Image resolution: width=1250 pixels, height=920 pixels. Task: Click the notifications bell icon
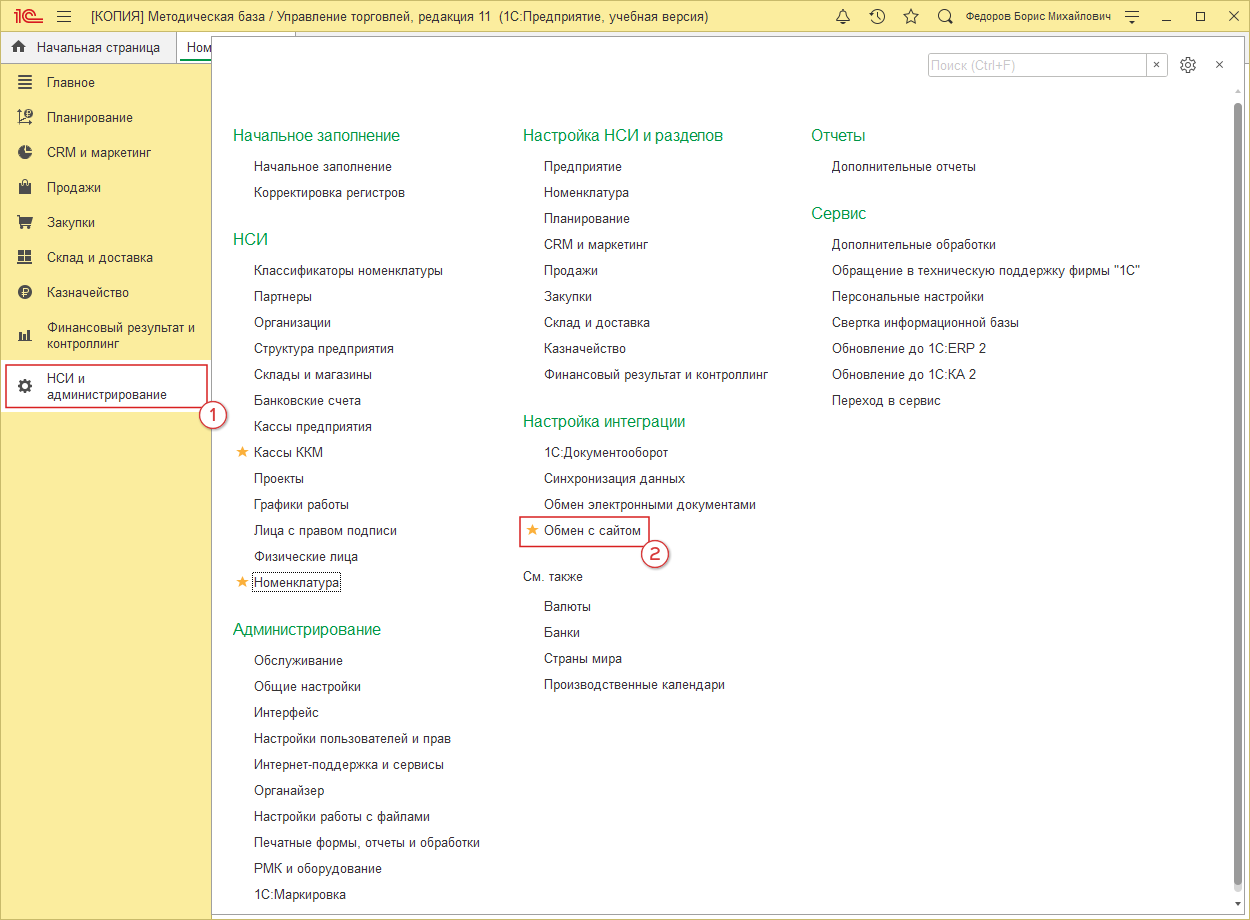843,17
